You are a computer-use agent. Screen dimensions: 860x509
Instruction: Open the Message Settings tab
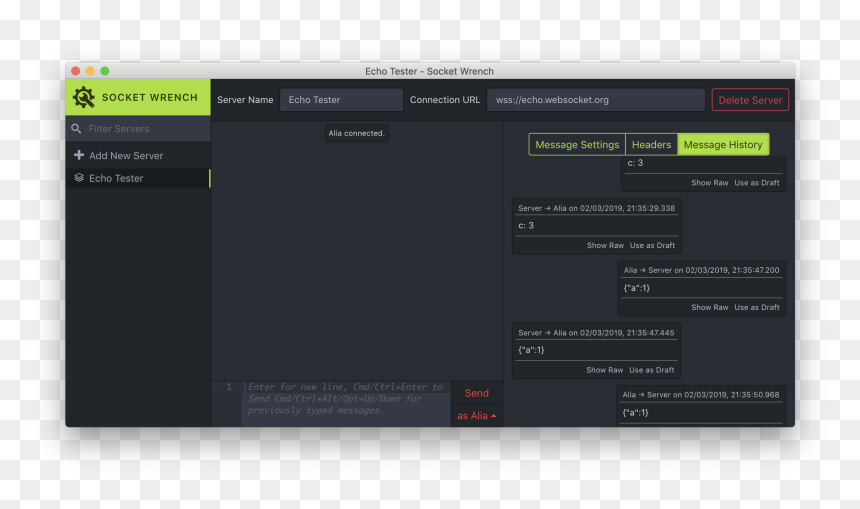pyautogui.click(x=577, y=144)
